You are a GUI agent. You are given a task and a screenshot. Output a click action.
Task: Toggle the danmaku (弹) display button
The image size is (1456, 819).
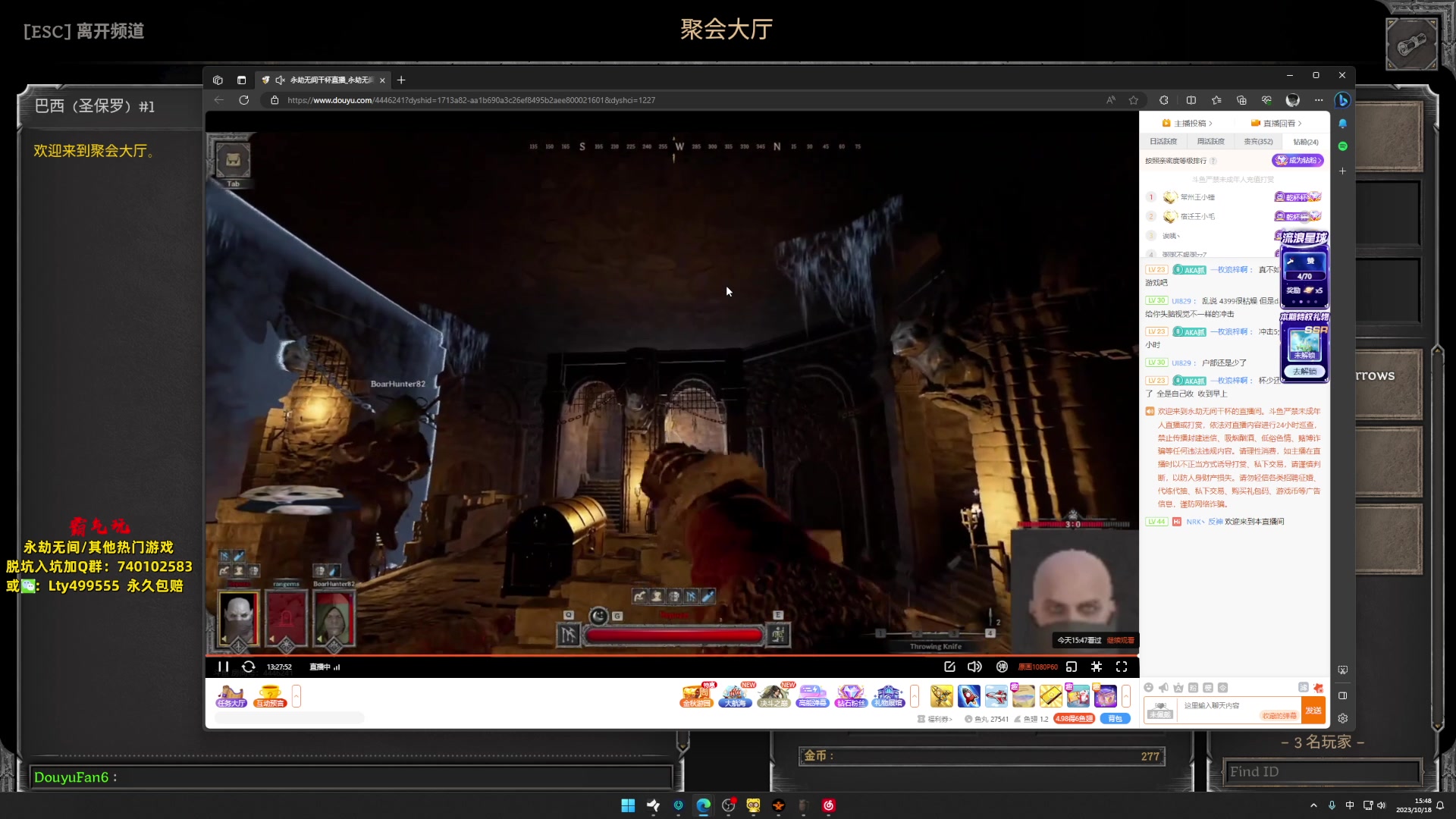coord(1002,667)
